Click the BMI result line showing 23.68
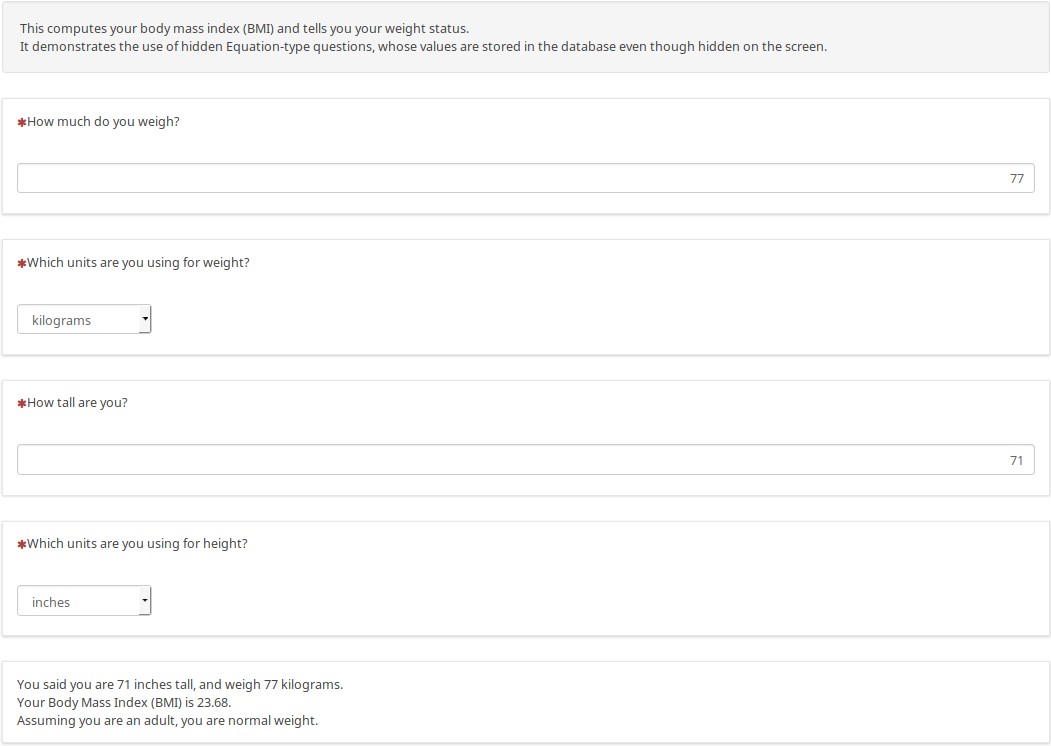 (x=124, y=703)
